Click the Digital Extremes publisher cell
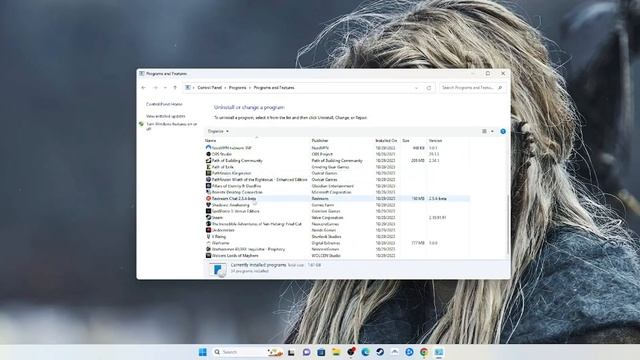This screenshot has width=640, height=360. click(x=326, y=243)
